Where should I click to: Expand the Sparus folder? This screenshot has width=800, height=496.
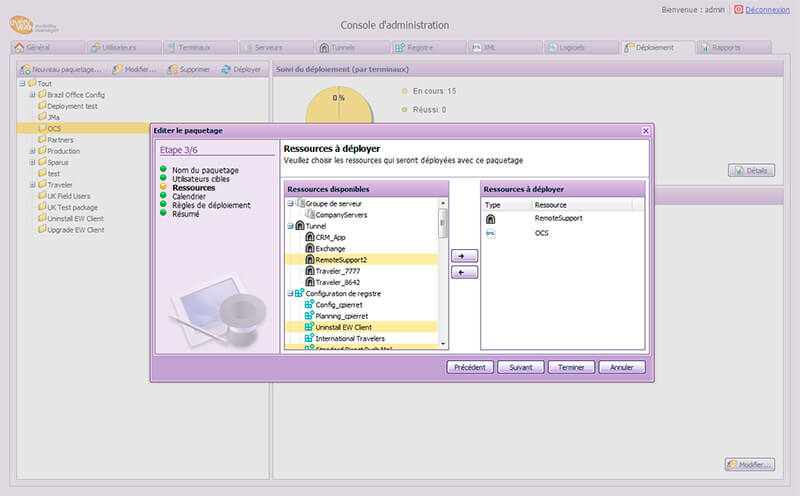(33, 162)
